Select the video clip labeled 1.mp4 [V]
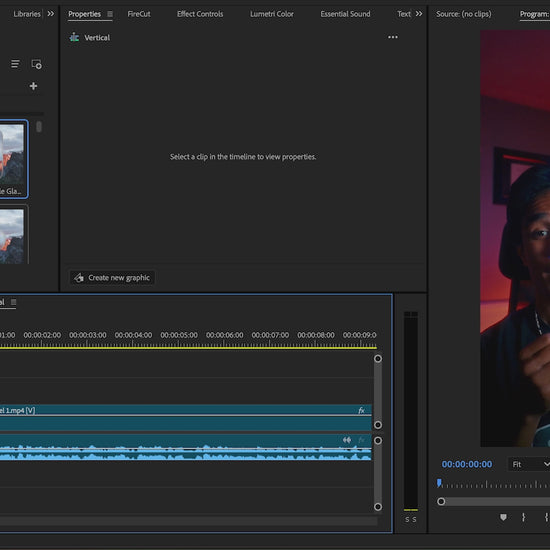The image size is (550, 550). pyautogui.click(x=186, y=418)
